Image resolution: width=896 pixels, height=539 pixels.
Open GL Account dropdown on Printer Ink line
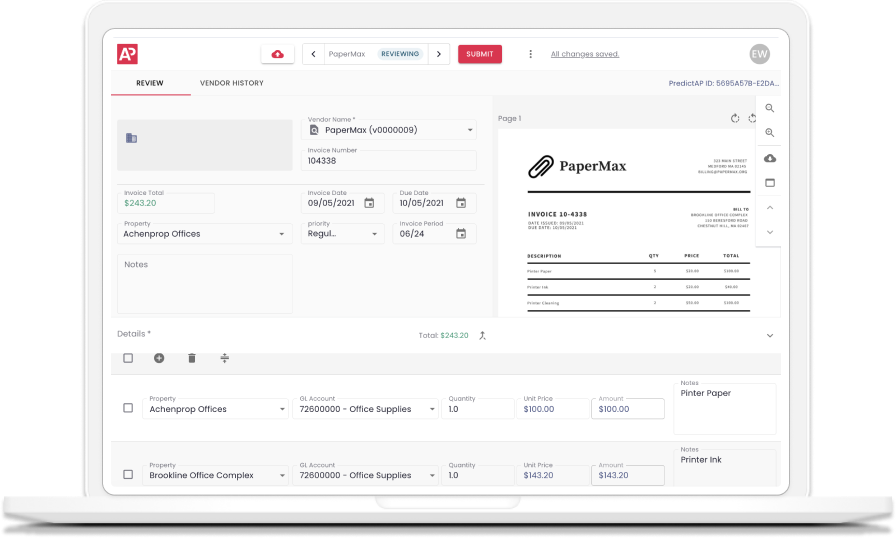coord(365,476)
